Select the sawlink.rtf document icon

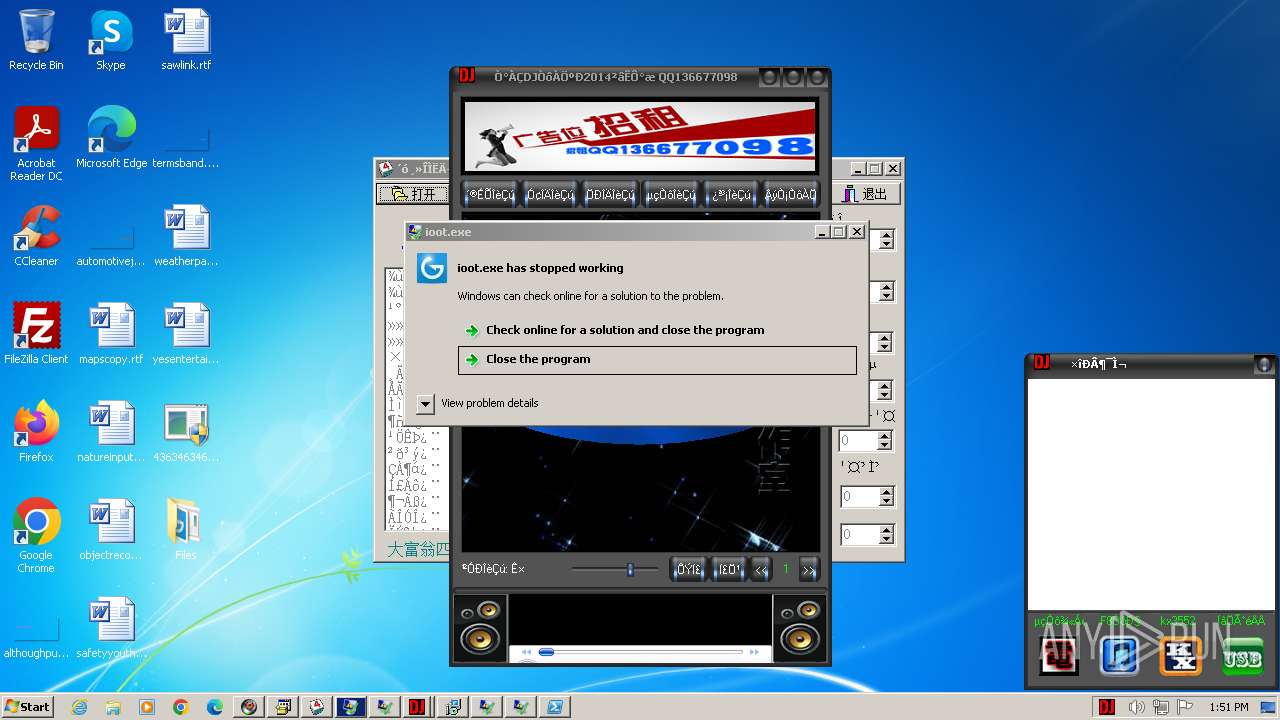pos(186,41)
